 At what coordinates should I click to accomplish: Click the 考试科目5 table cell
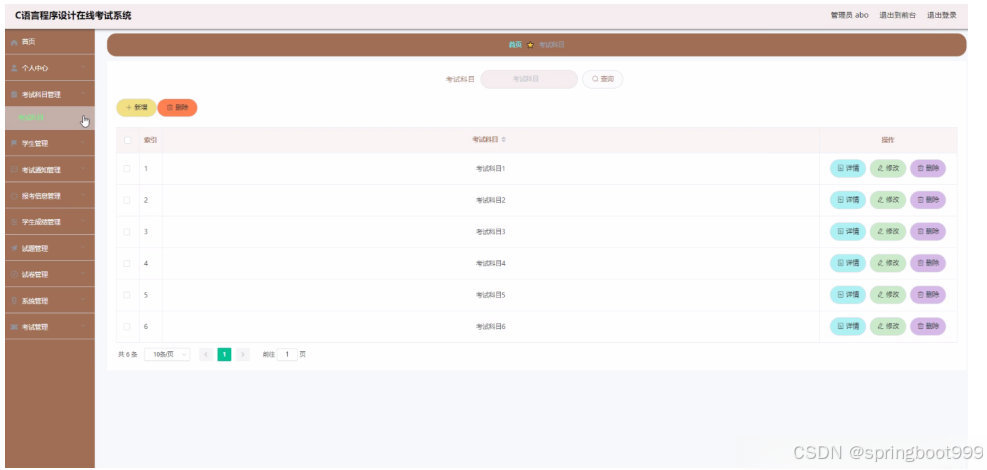coord(491,294)
